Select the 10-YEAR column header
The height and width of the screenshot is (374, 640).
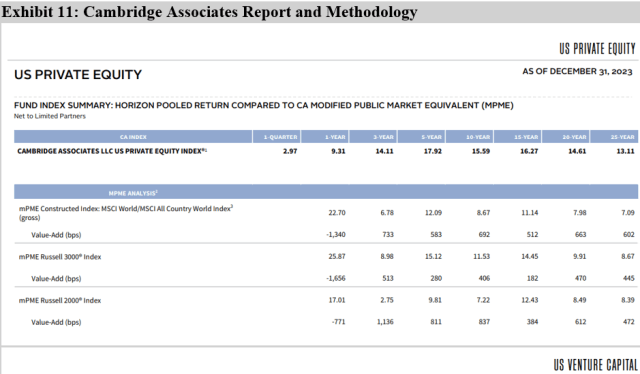pos(470,137)
